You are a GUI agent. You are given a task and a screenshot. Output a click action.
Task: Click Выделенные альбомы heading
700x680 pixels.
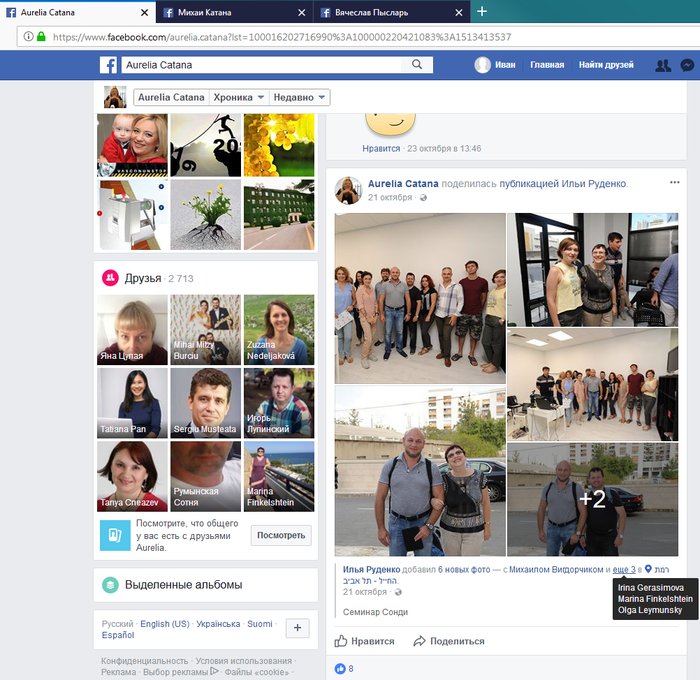click(183, 584)
